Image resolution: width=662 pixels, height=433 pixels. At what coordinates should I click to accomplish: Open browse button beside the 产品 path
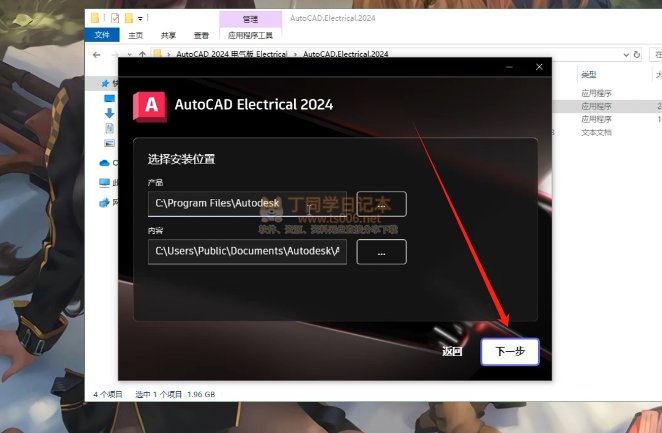point(382,204)
